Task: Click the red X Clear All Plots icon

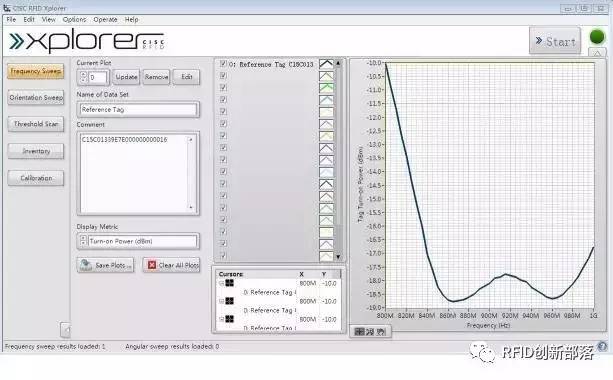Action: [x=152, y=265]
